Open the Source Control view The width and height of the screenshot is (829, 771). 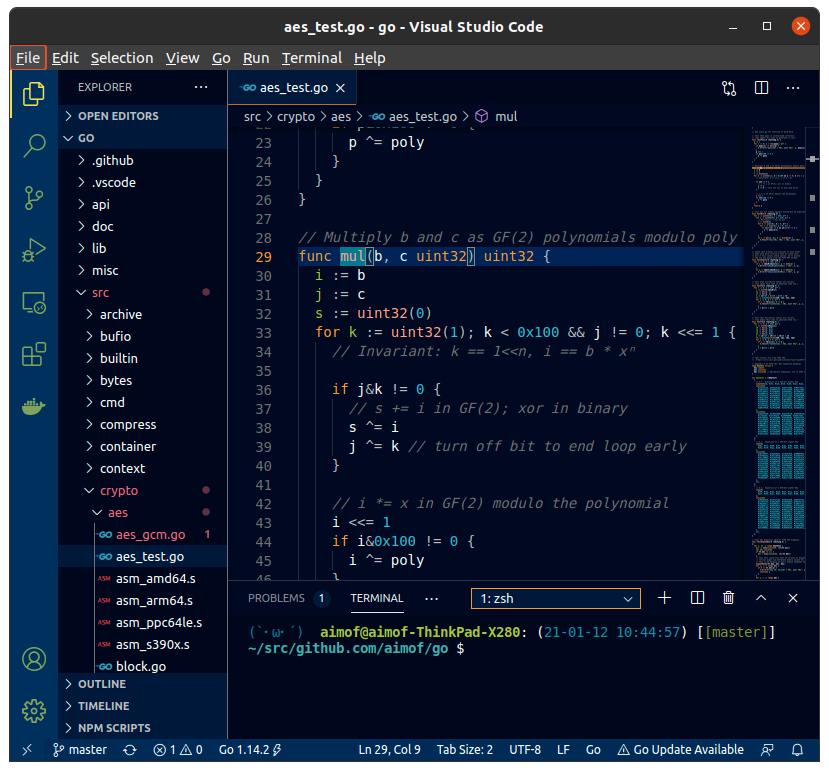[34, 198]
